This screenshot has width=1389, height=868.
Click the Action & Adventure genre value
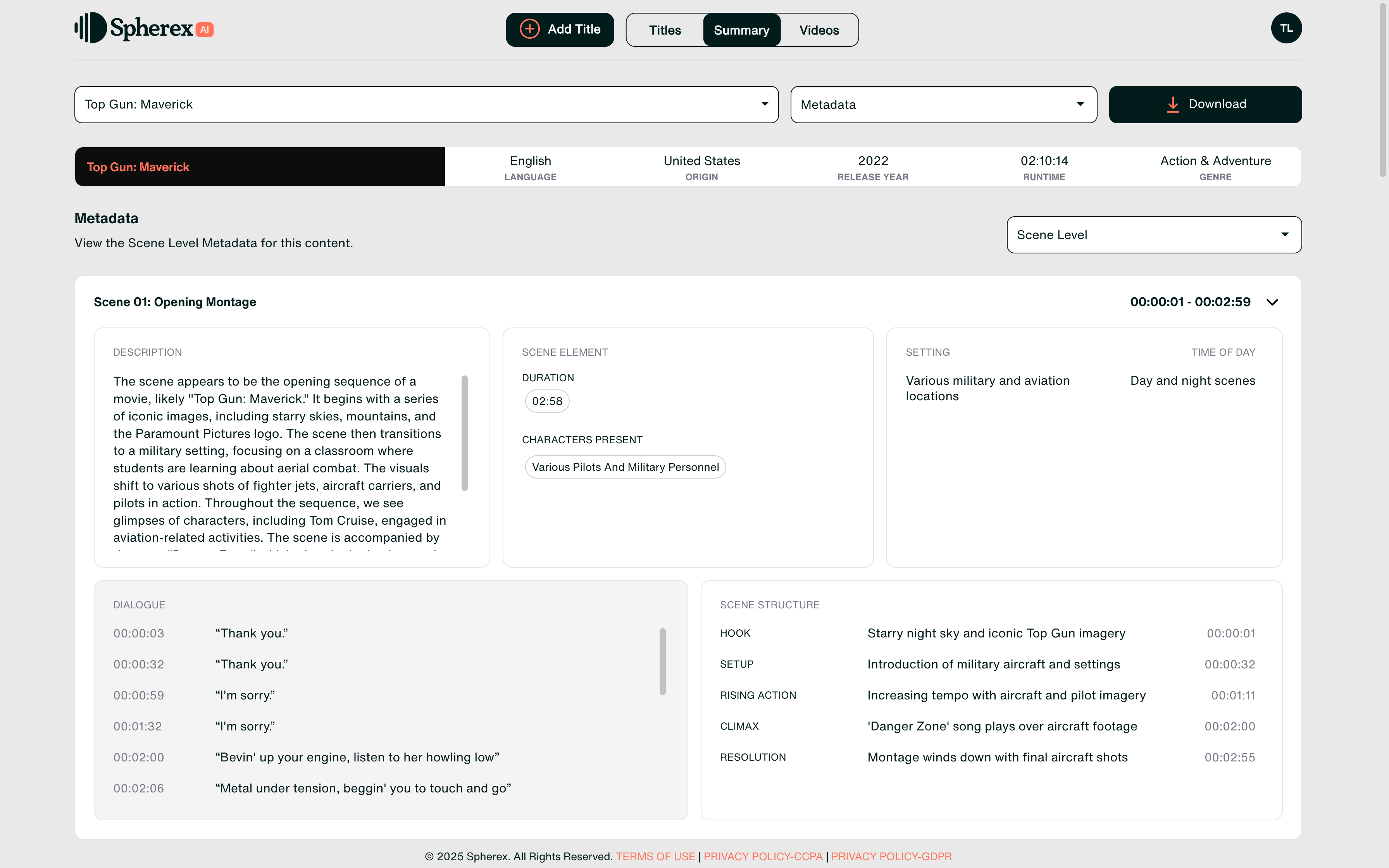(1215, 161)
